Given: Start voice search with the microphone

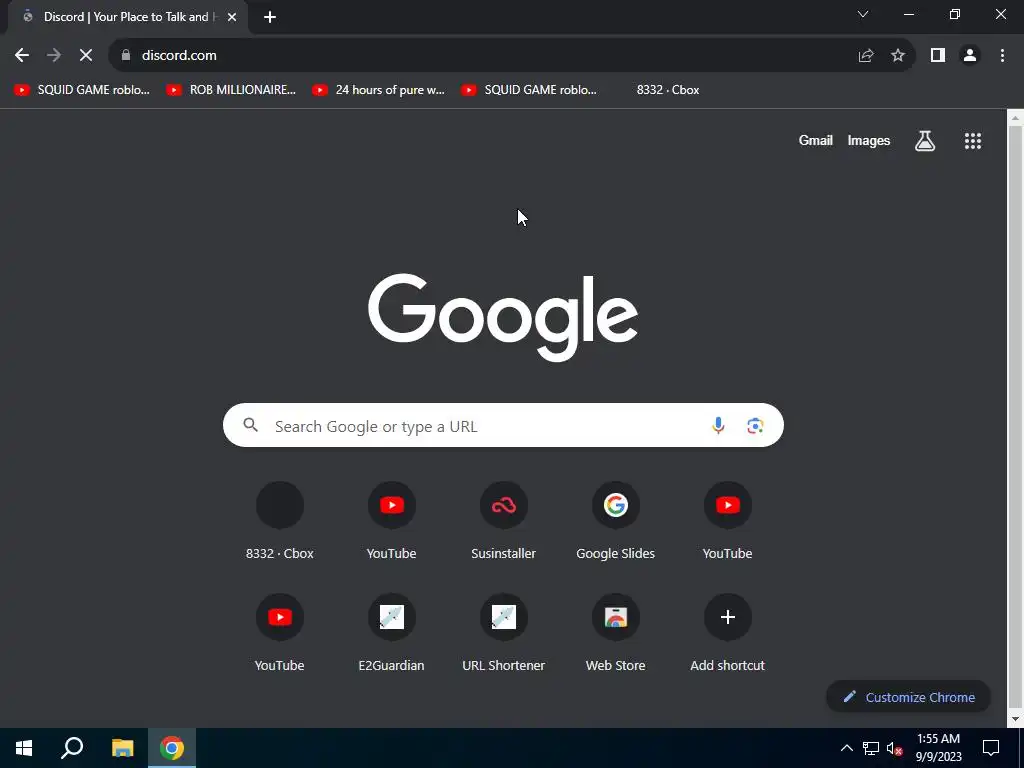Looking at the screenshot, I should 718,425.
